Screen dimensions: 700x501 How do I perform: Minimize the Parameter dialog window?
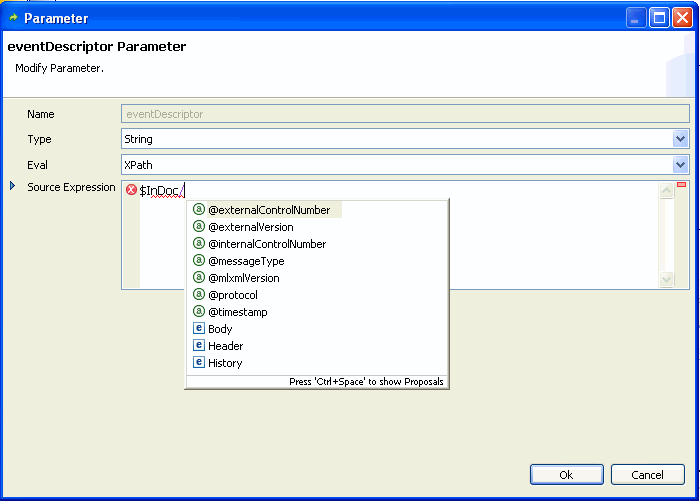(636, 18)
